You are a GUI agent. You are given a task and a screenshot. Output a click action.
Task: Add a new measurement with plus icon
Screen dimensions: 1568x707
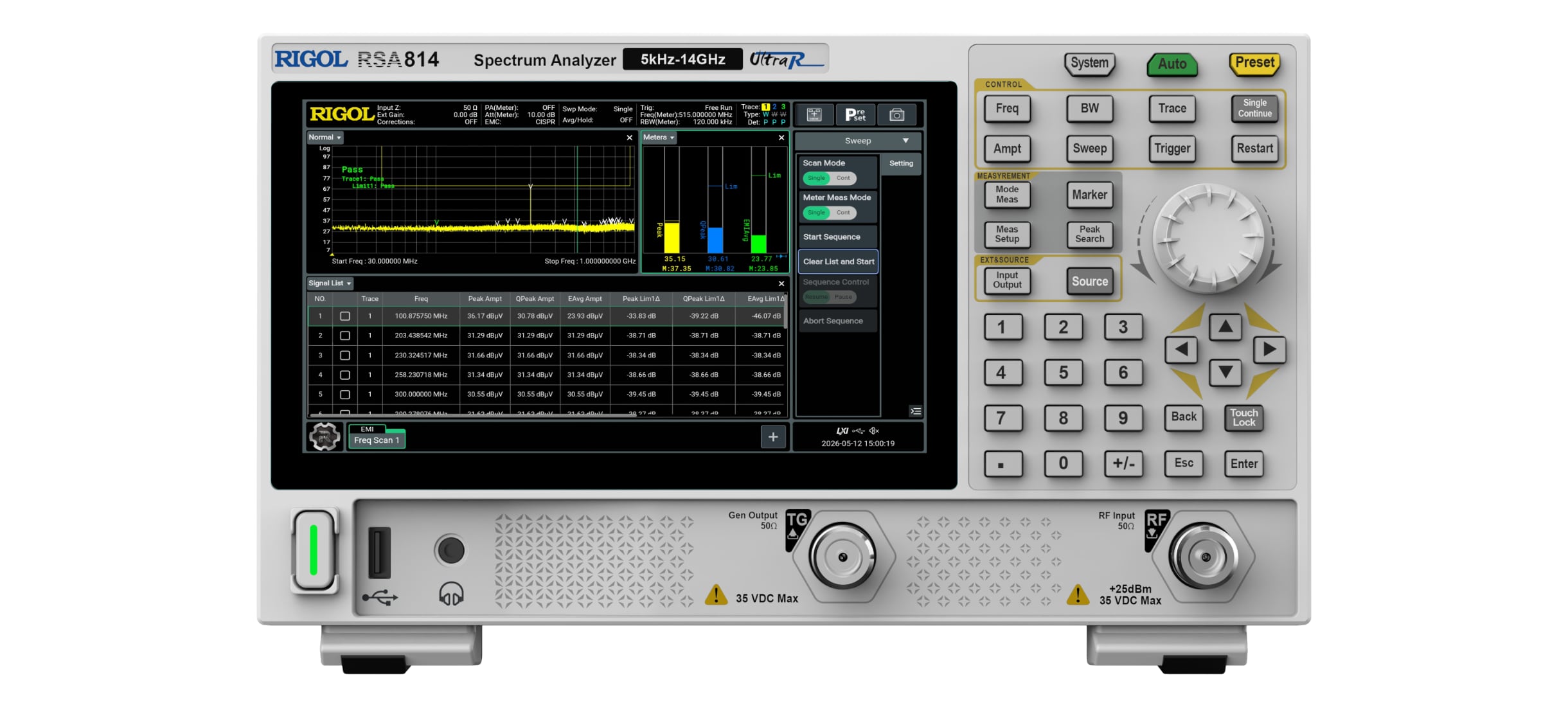[773, 437]
